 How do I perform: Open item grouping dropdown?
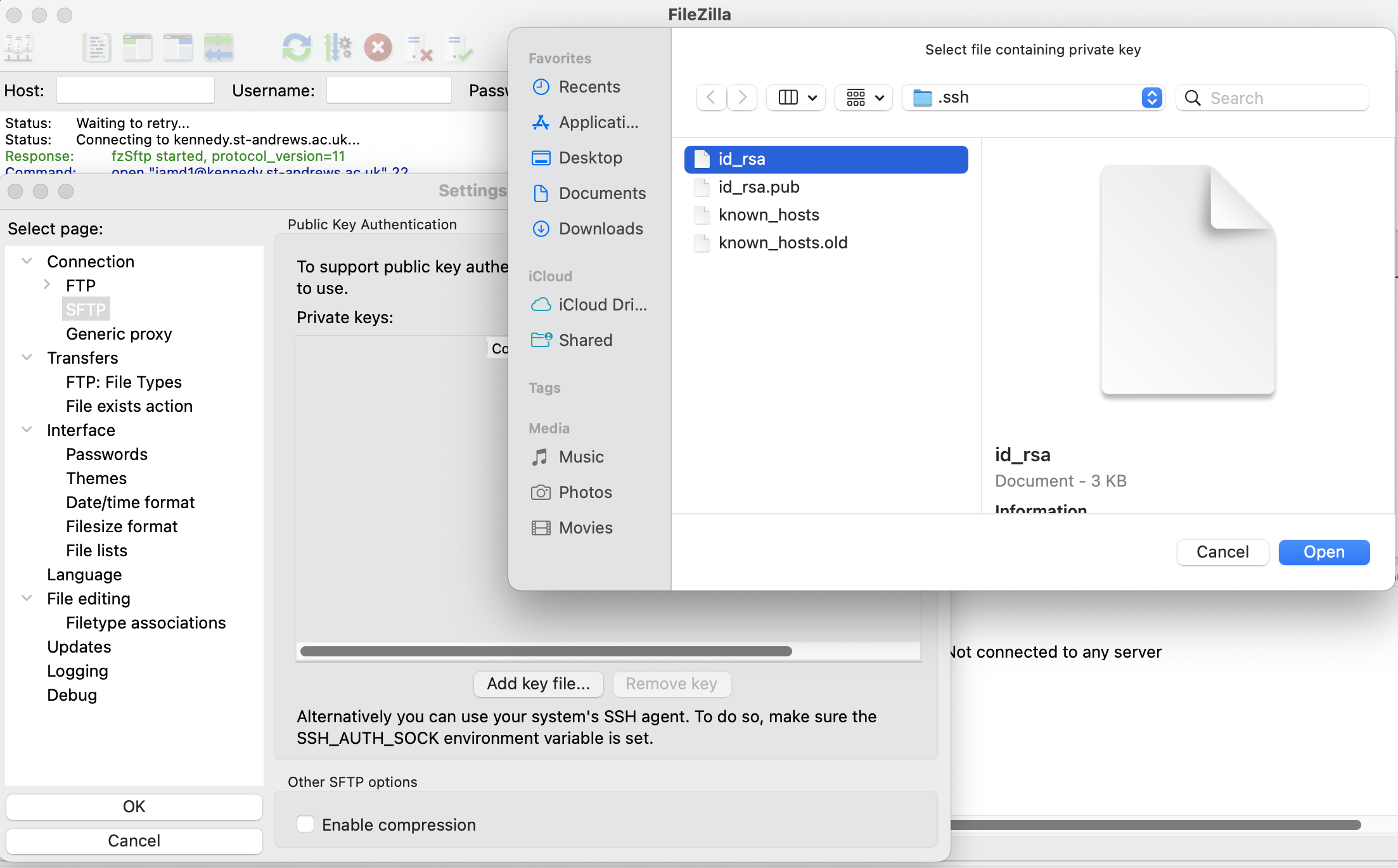coord(864,98)
